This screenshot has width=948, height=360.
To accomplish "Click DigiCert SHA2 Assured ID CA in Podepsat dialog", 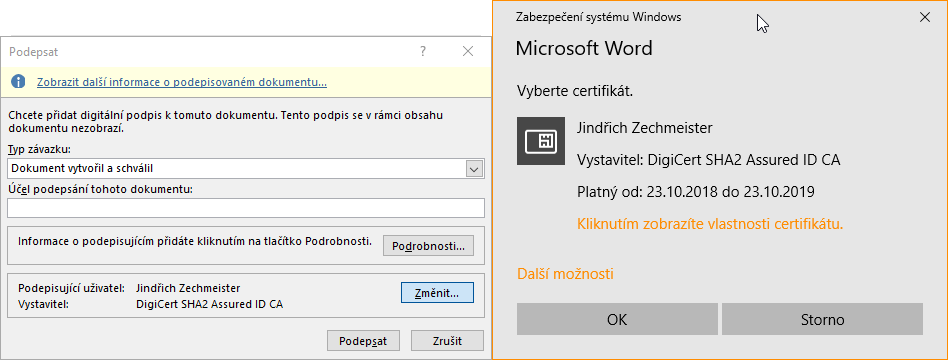I will [x=210, y=304].
